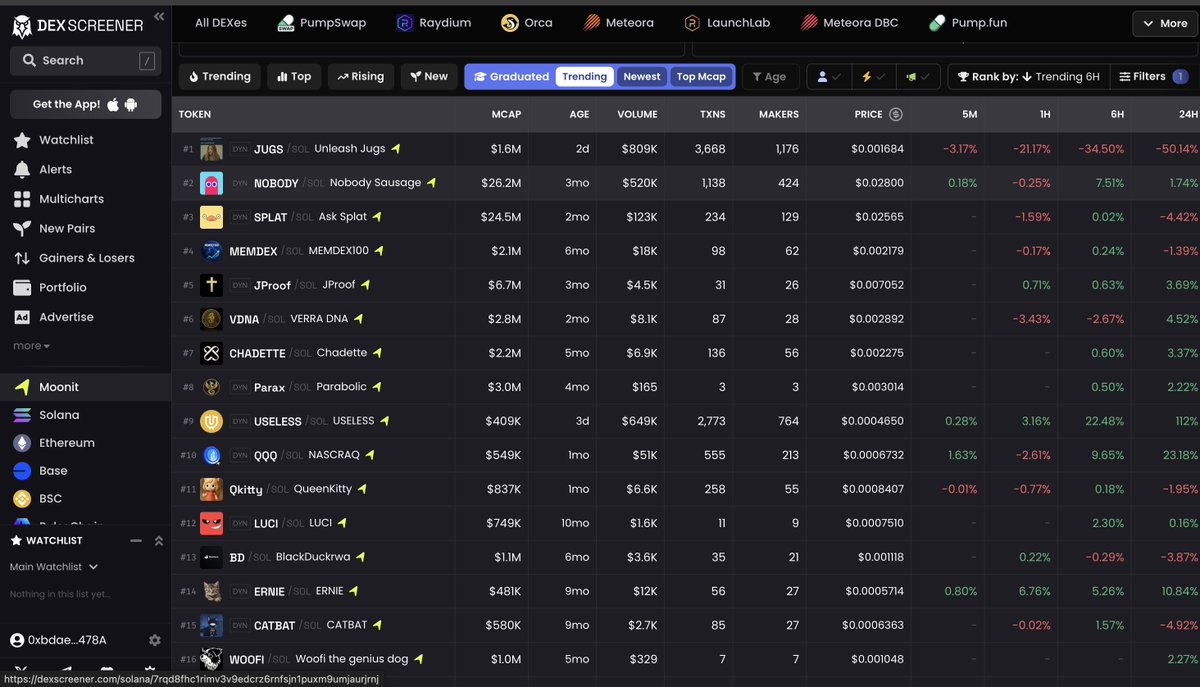1200x687 pixels.
Task: Click the Trending flame button
Action: coord(219,76)
